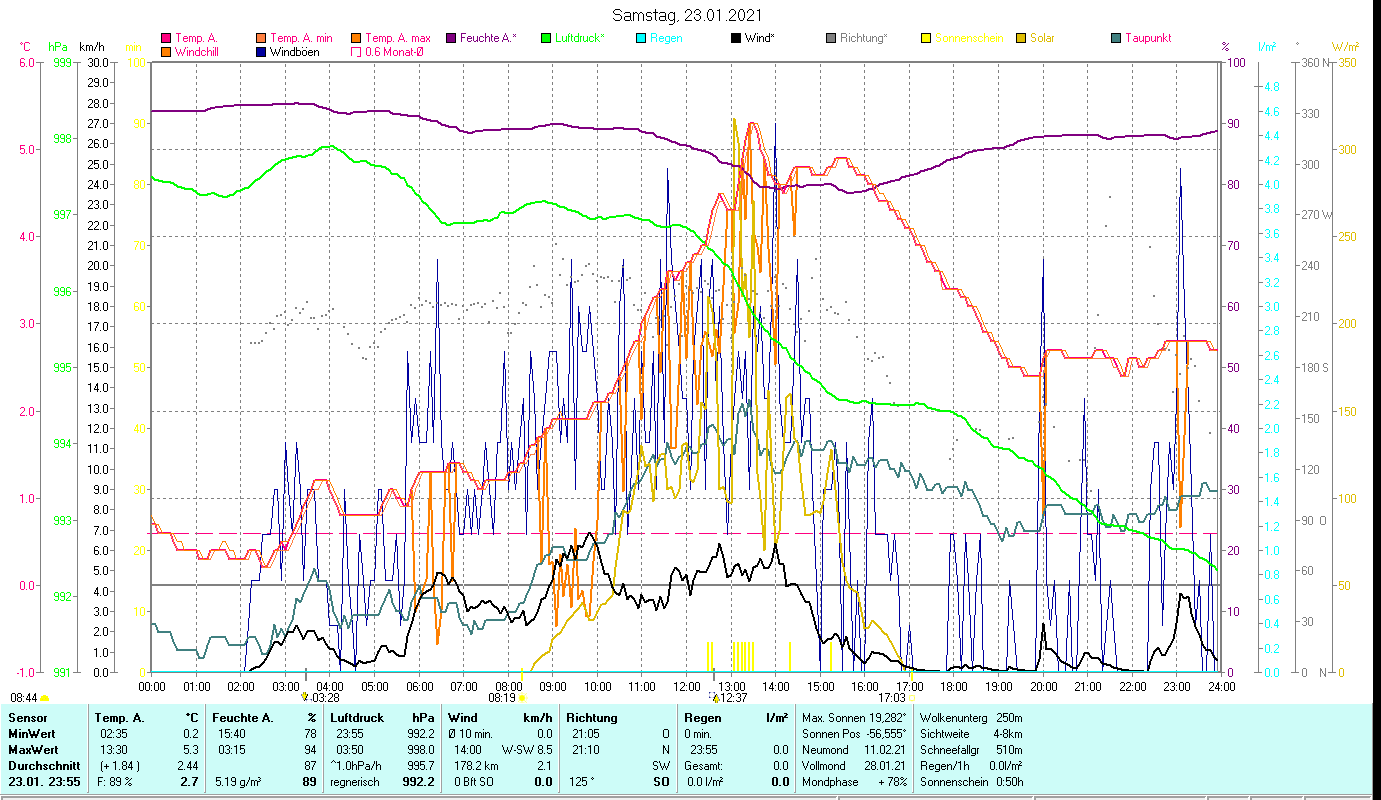This screenshot has height=800, width=1381.
Task: Click the moon marker at 12:37
Action: pyautogui.click(x=715, y=697)
